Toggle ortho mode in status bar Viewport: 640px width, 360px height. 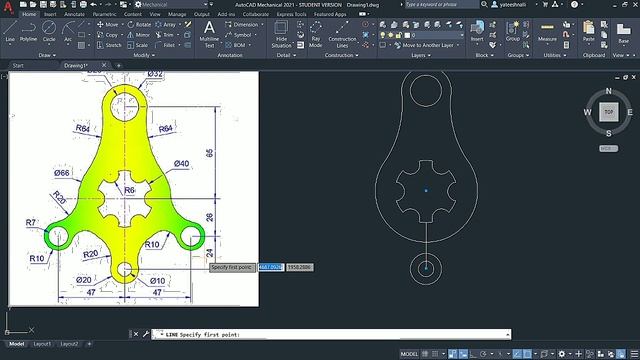pyautogui.click(x=473, y=354)
